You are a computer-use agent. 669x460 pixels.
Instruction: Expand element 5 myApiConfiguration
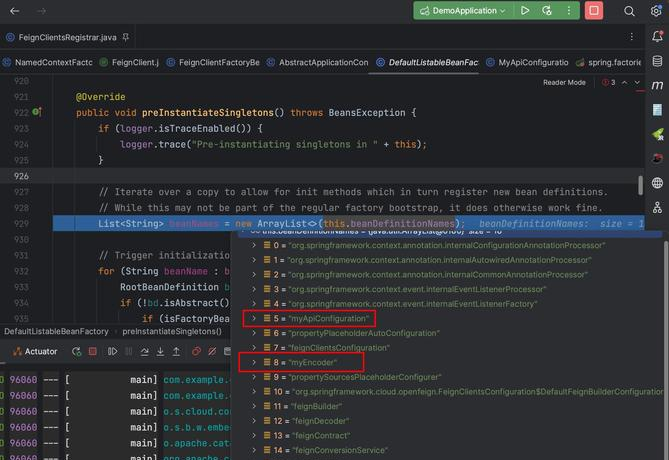tap(254, 318)
